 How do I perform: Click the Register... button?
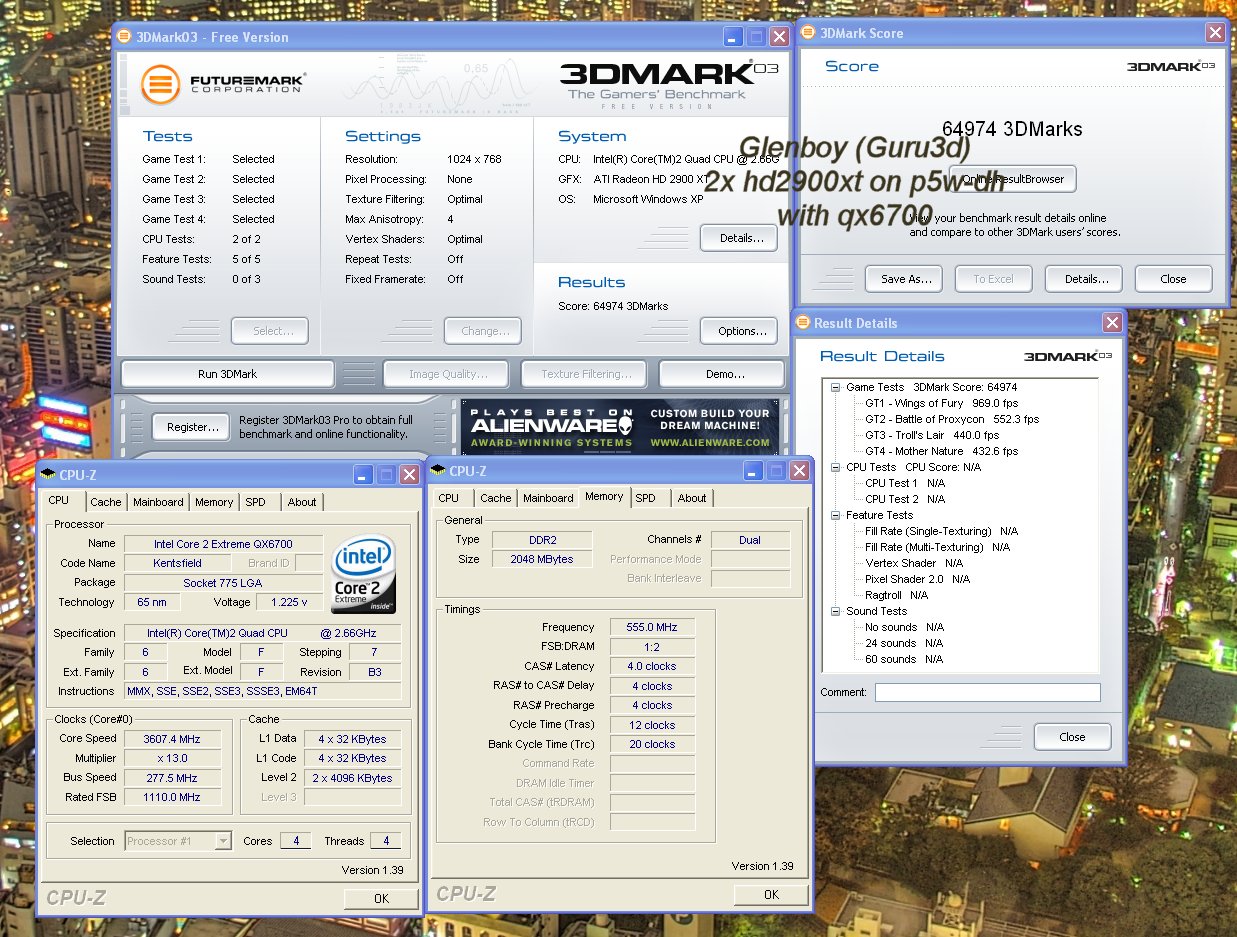[x=192, y=427]
